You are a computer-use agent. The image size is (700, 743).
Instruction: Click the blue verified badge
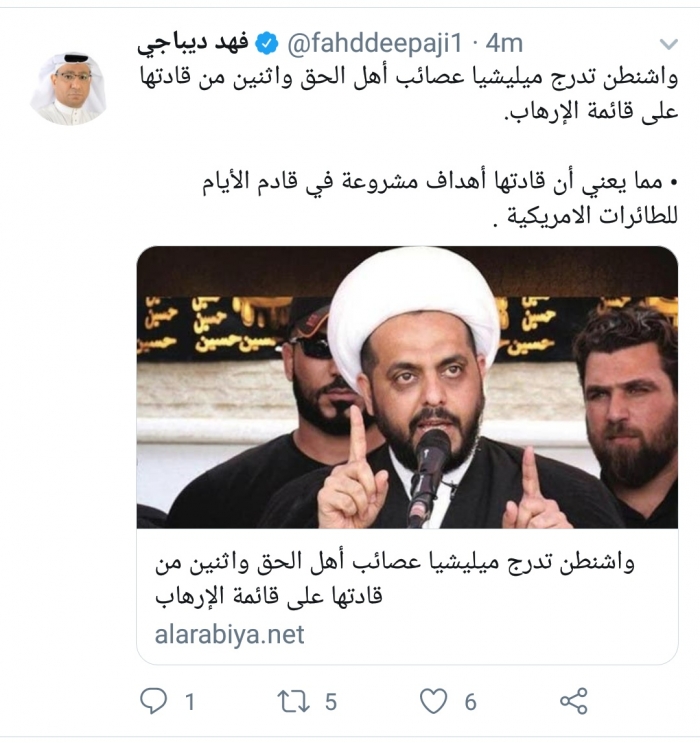point(267,44)
